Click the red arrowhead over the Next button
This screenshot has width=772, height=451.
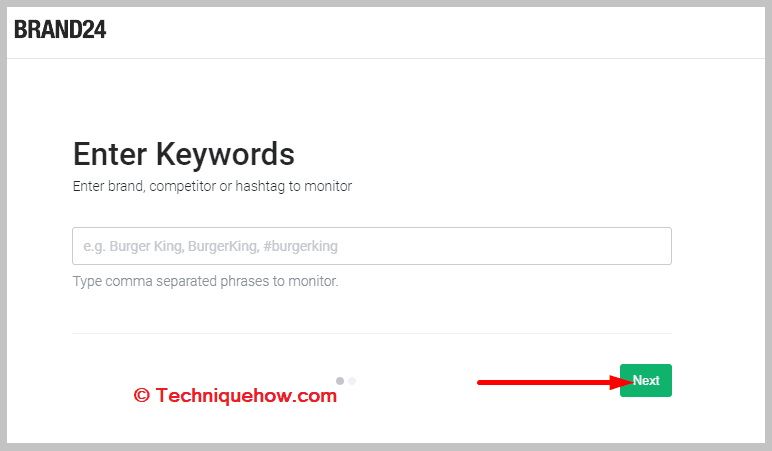(x=621, y=382)
